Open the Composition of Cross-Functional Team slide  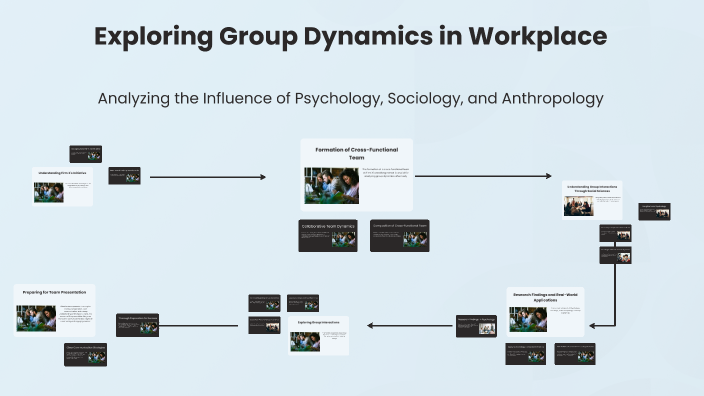pyautogui.click(x=400, y=236)
